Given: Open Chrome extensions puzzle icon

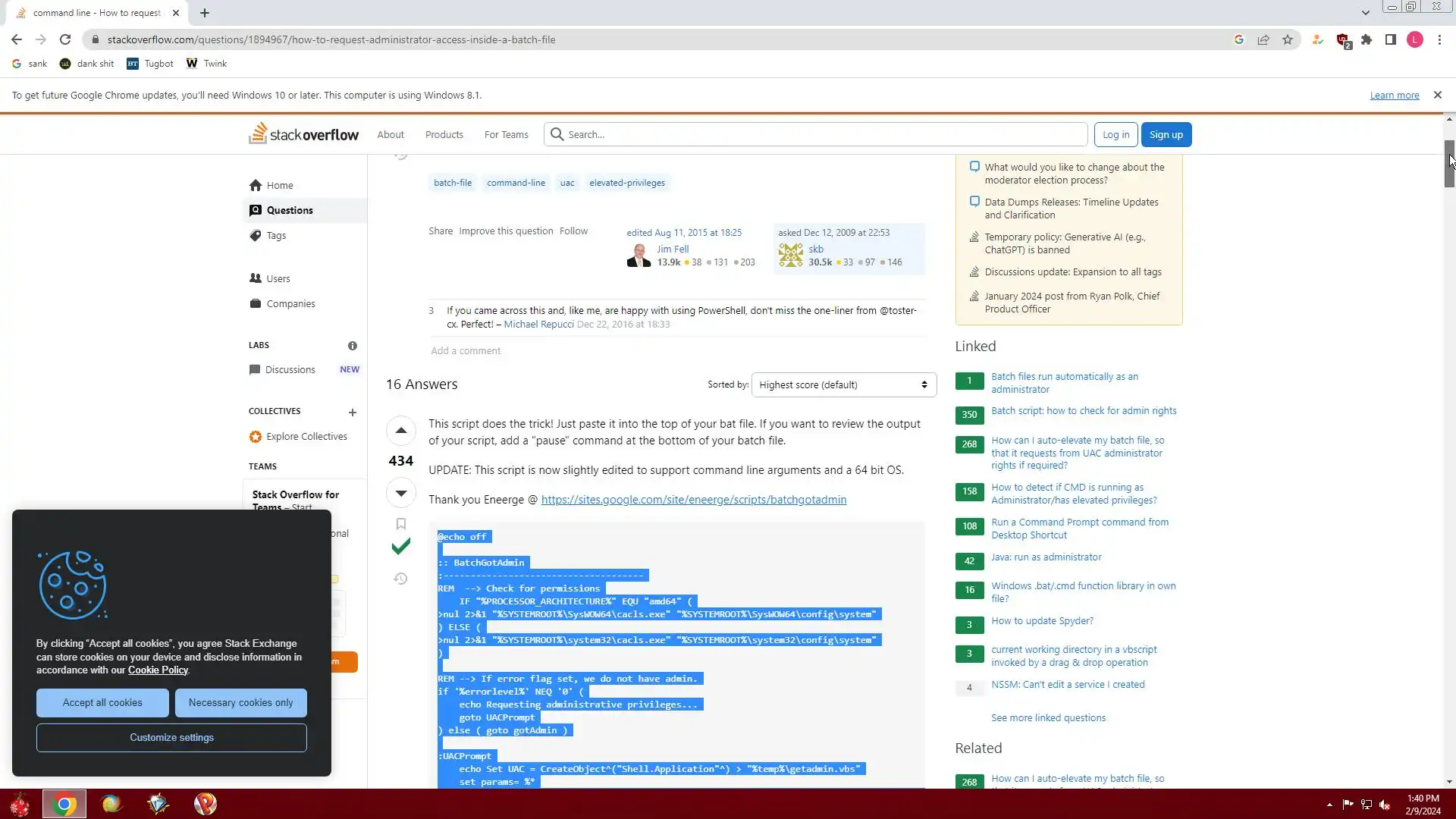Looking at the screenshot, I should 1367,39.
